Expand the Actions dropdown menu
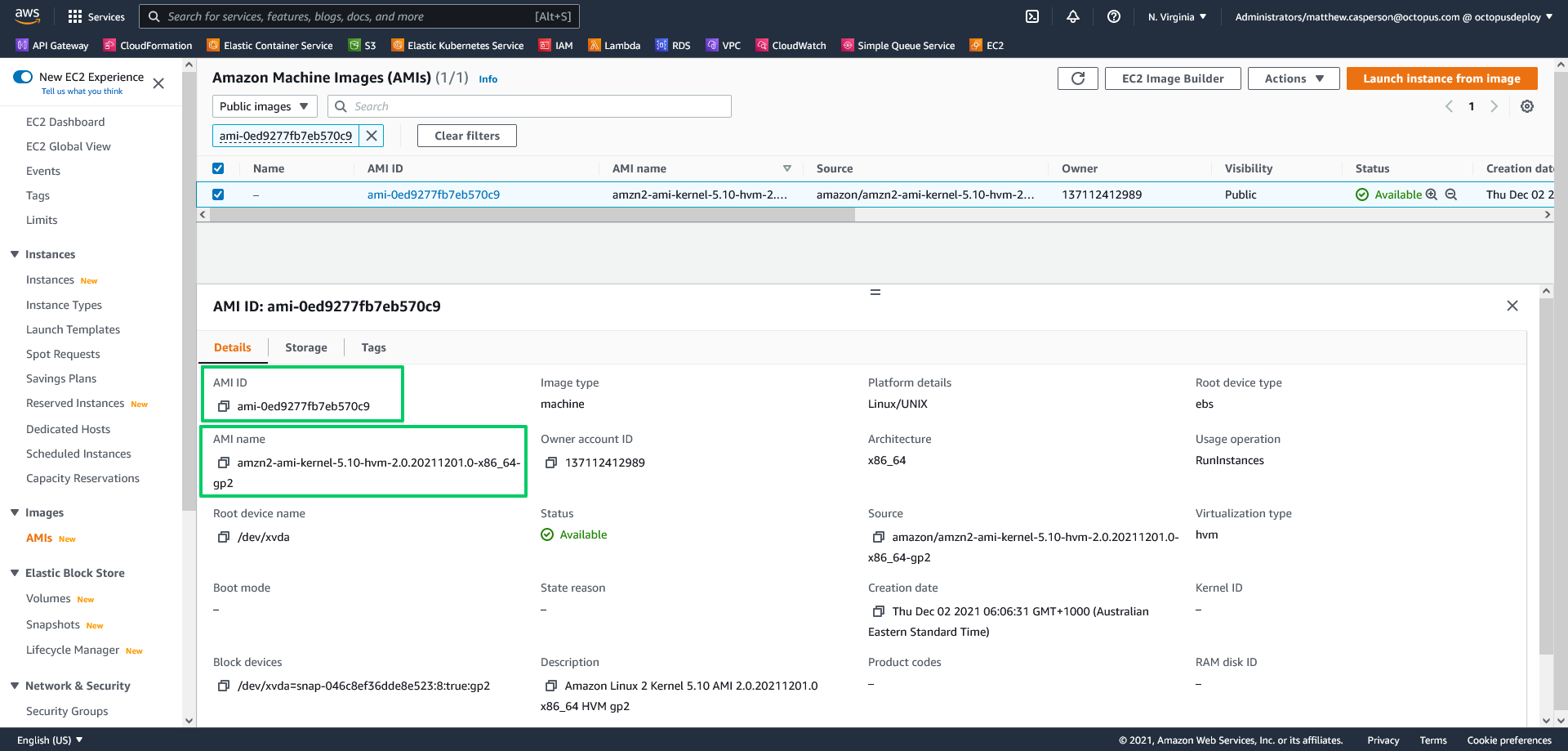This screenshot has height=751, width=1568. coord(1293,78)
